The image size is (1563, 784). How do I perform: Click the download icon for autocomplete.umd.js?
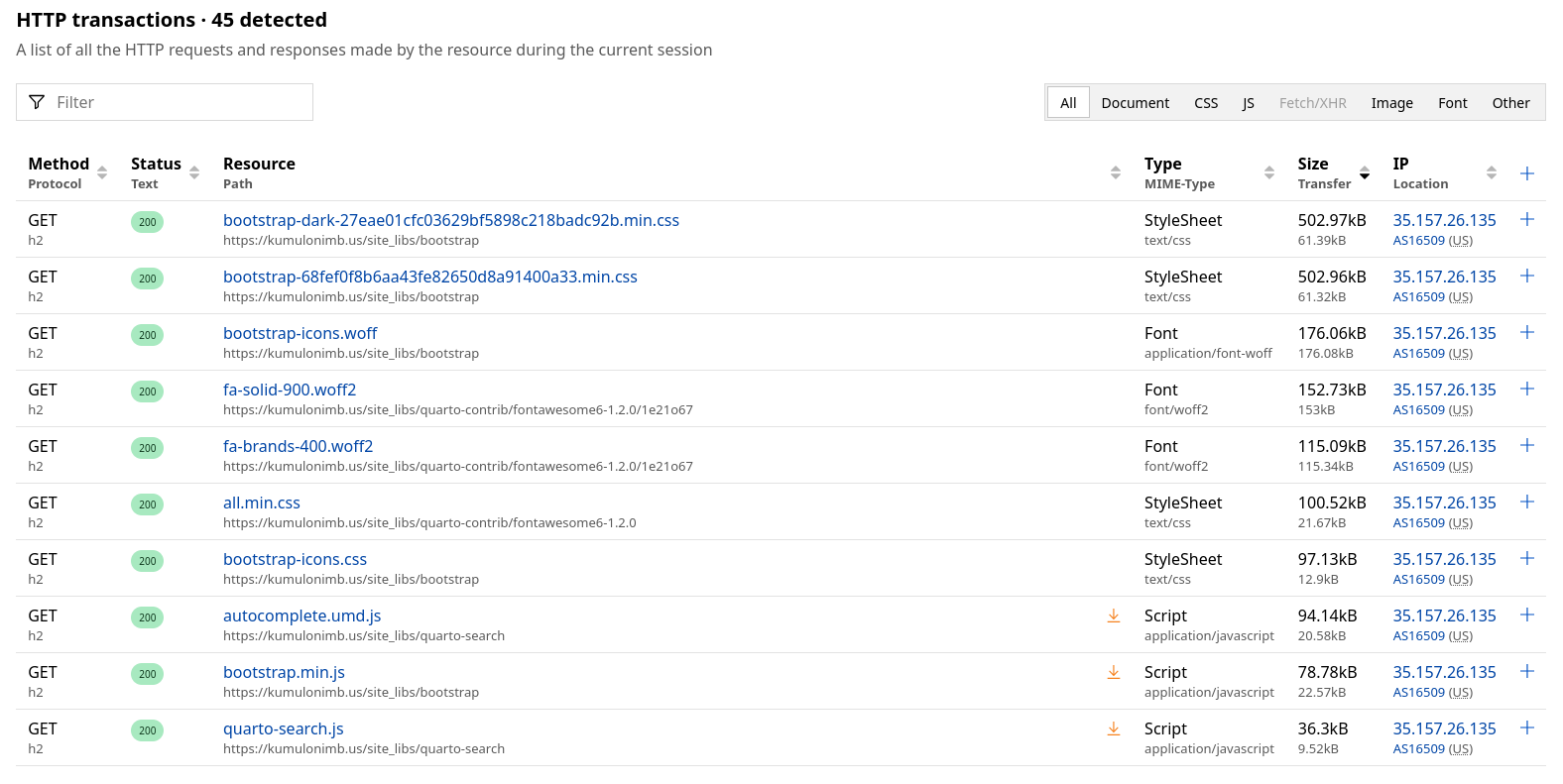[1114, 616]
